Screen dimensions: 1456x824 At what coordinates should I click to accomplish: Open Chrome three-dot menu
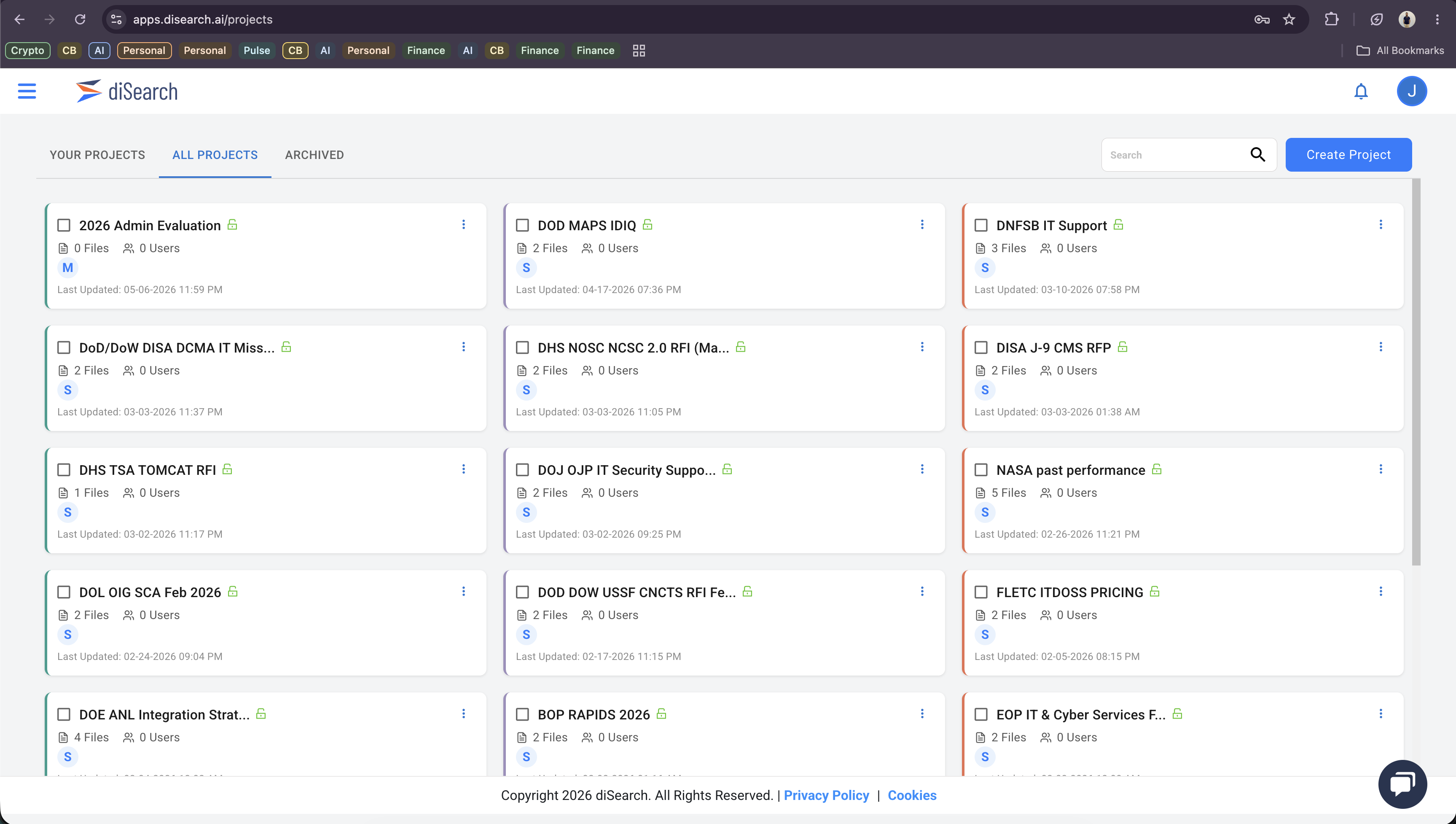click(x=1437, y=19)
